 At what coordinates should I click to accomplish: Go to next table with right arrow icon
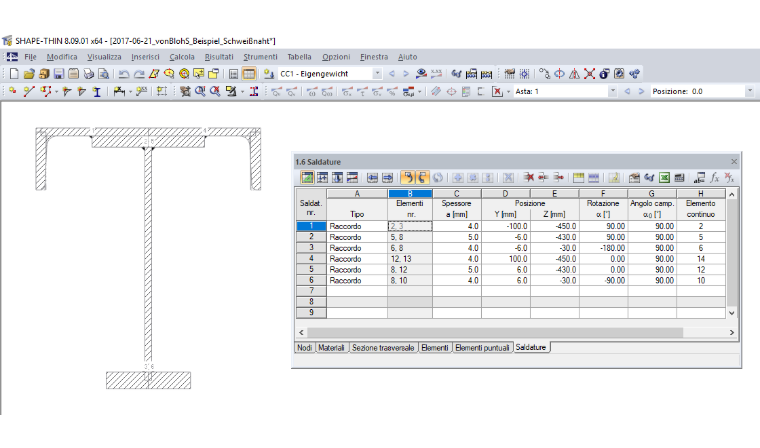coord(387,177)
